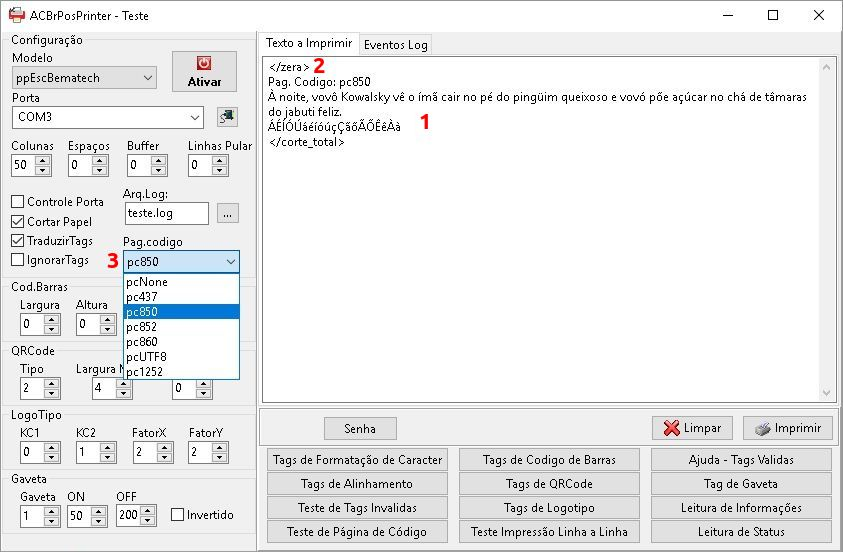Click Tags de Formatação de Caracter
This screenshot has height=552, width=843.
tap(358, 460)
